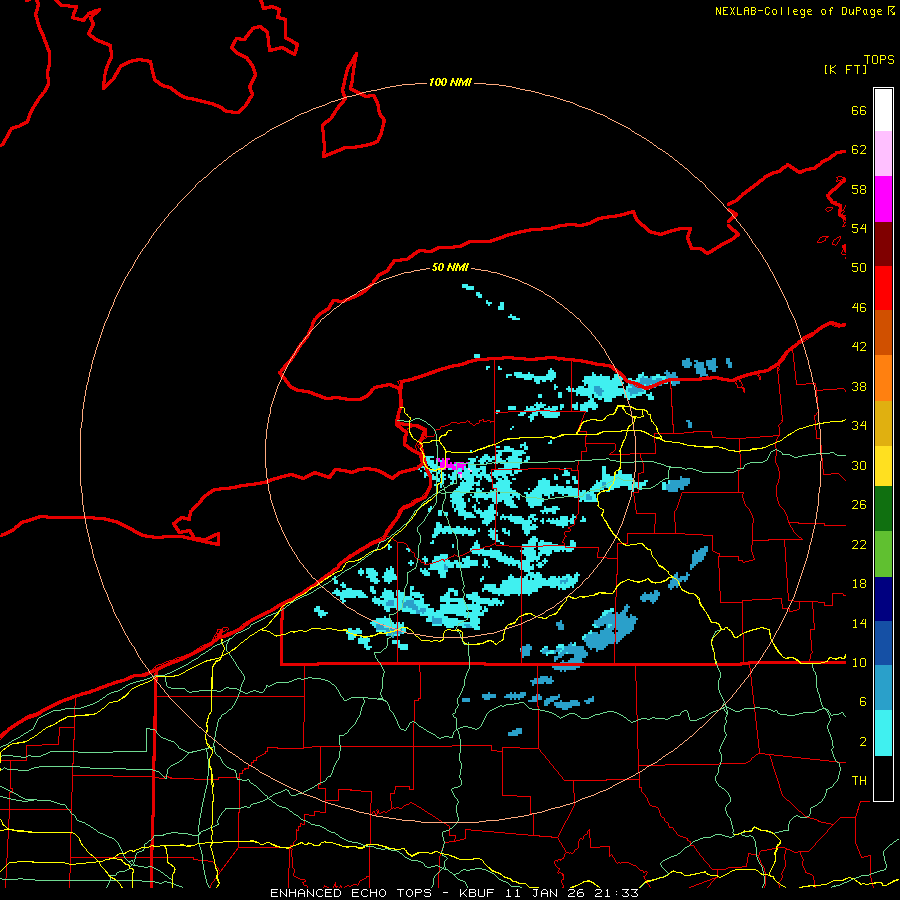
Task: Click the 50 legend scale label
Action: click(x=859, y=267)
